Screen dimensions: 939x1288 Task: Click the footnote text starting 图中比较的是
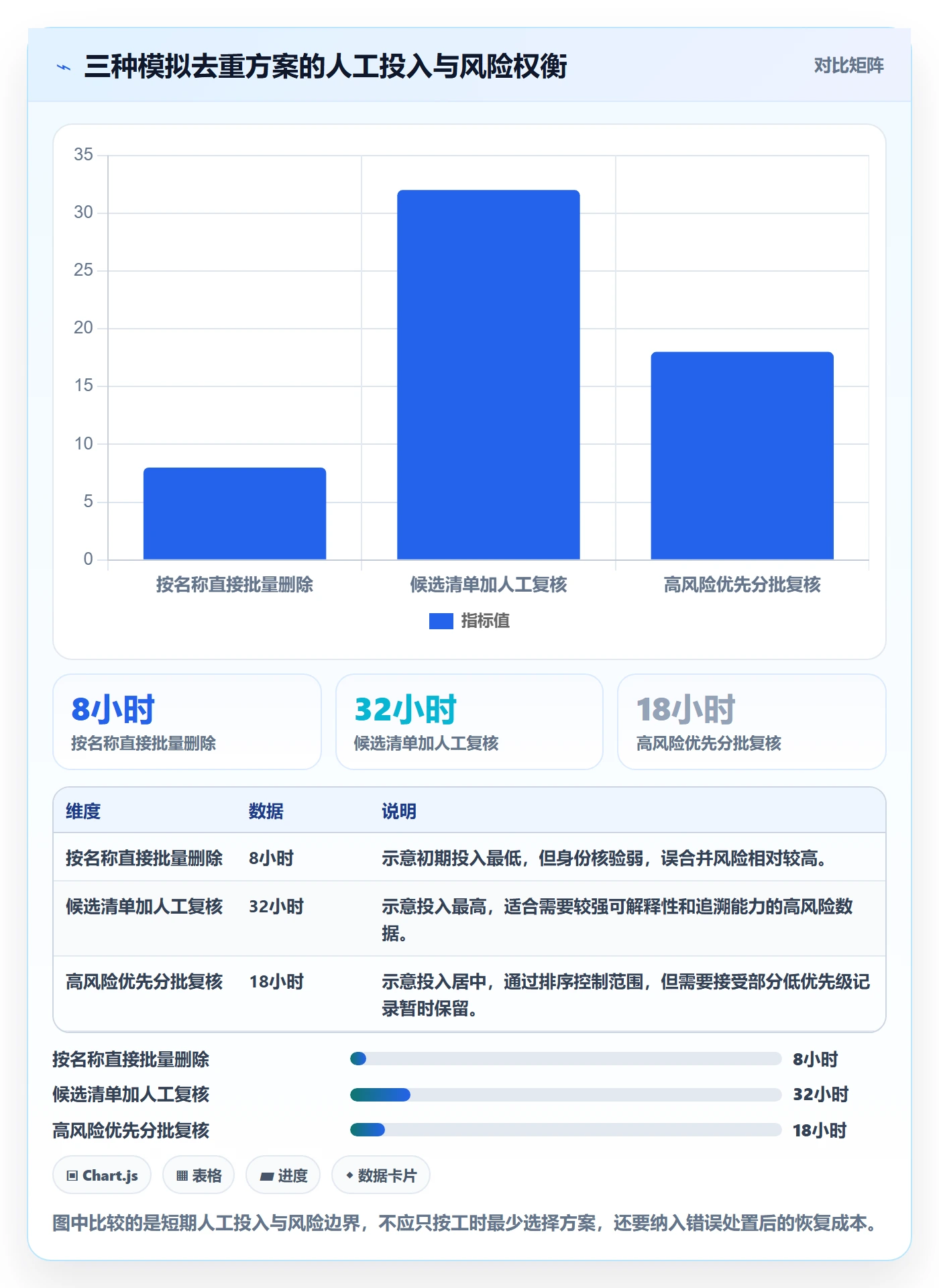(x=465, y=1223)
